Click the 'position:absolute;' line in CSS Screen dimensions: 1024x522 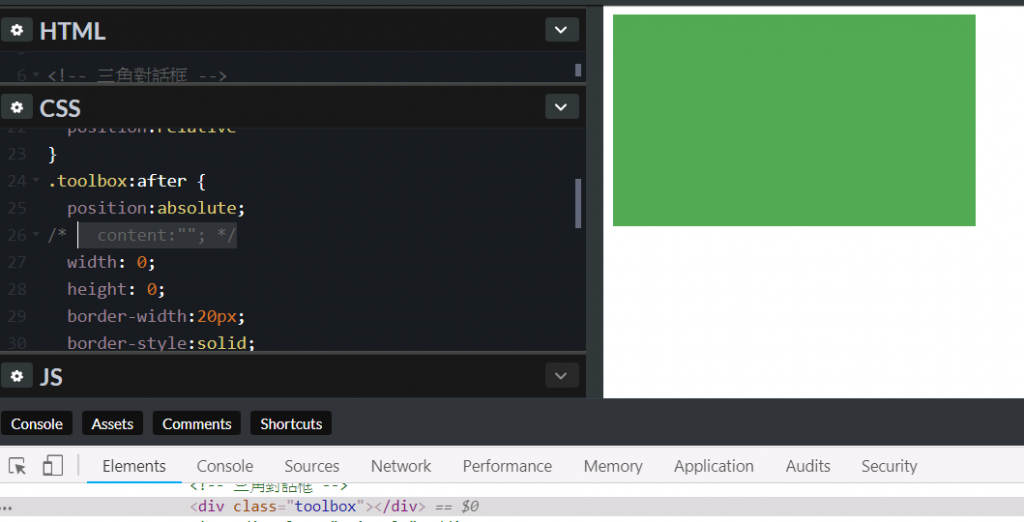tap(156, 208)
